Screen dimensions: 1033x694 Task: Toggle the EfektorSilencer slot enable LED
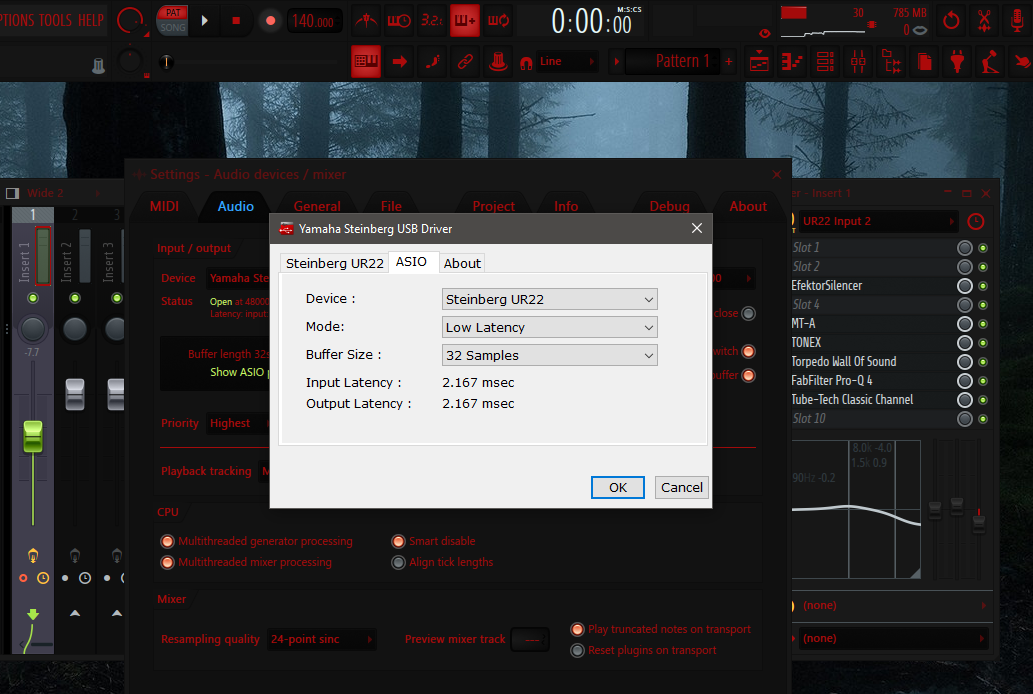coord(983,286)
